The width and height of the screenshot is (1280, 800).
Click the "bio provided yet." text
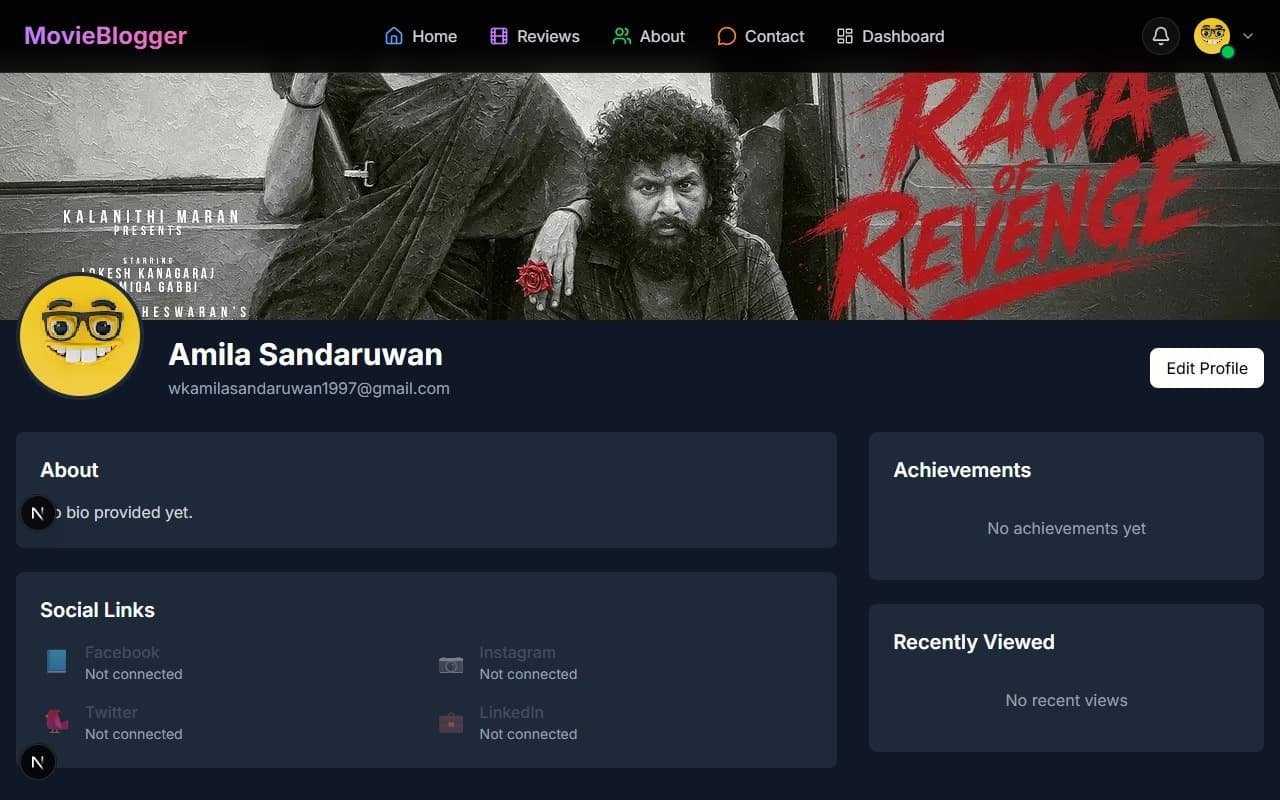(129, 512)
